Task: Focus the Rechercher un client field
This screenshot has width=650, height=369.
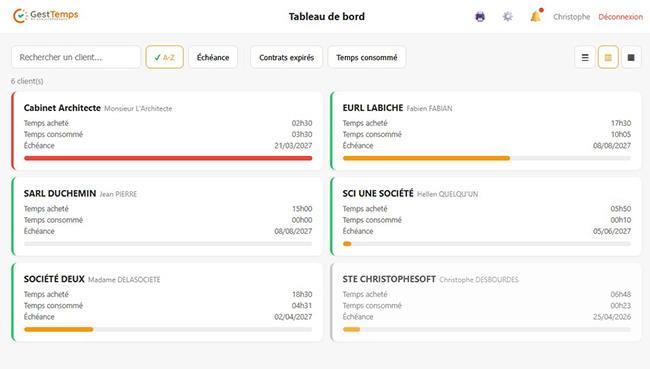Action: (x=76, y=57)
